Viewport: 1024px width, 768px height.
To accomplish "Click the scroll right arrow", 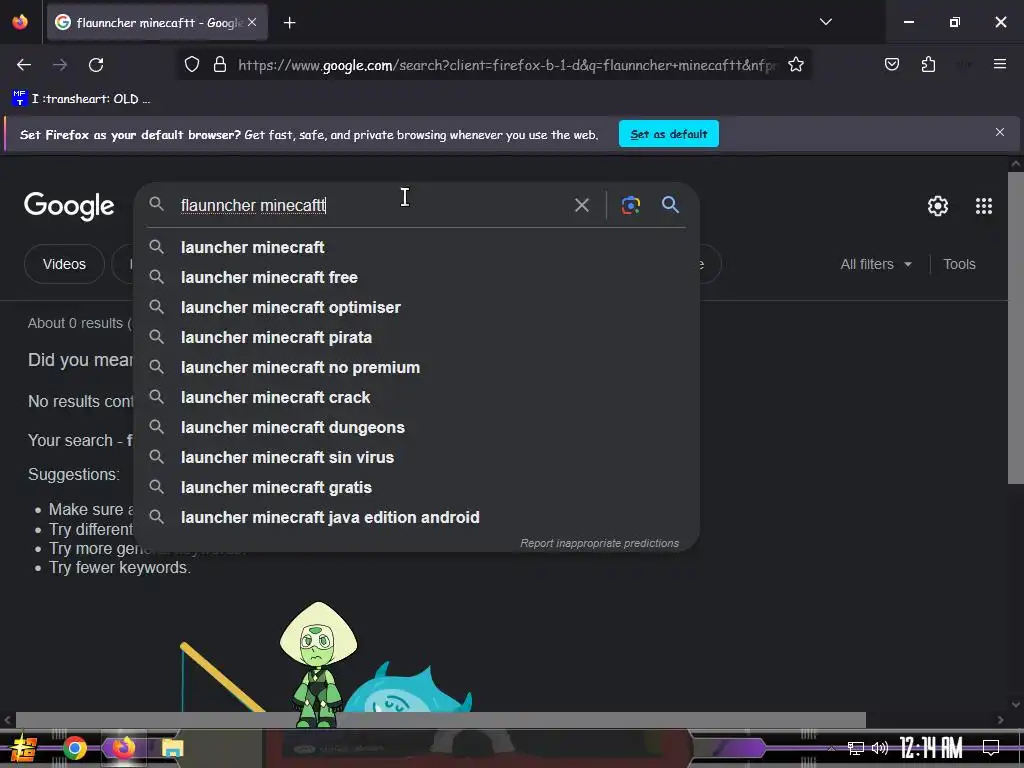I will point(1000,720).
